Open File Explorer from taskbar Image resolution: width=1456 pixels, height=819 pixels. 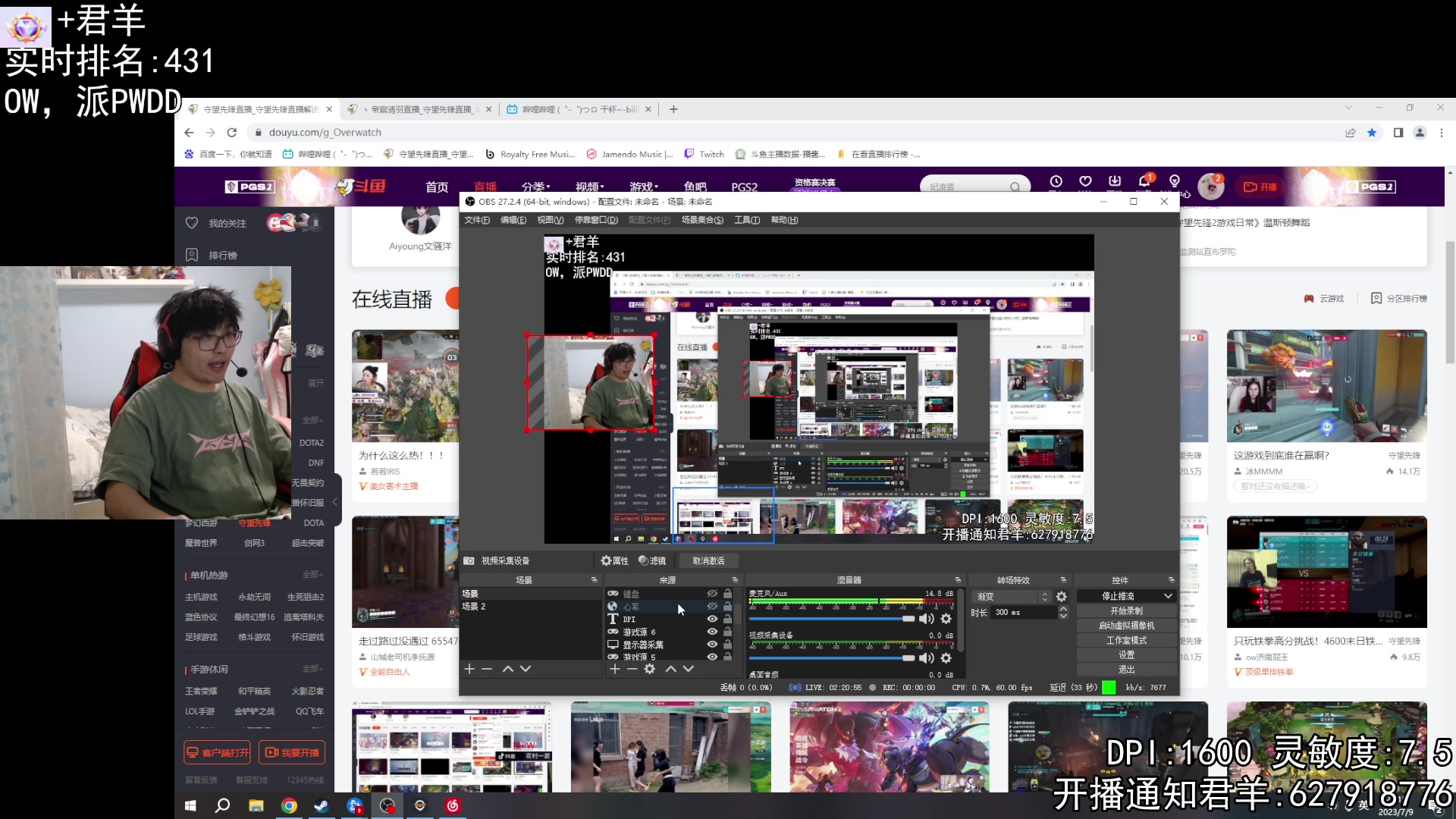tap(256, 805)
